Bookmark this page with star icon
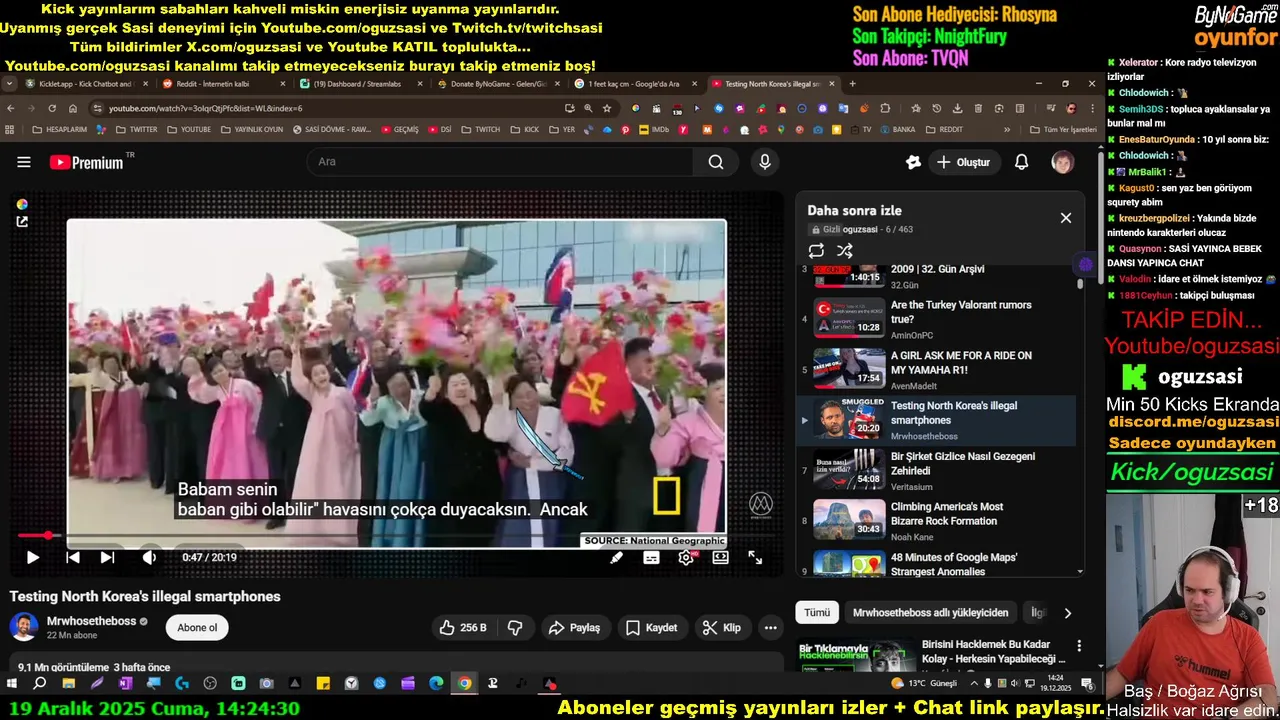This screenshot has height=720, width=1280. (x=606, y=108)
